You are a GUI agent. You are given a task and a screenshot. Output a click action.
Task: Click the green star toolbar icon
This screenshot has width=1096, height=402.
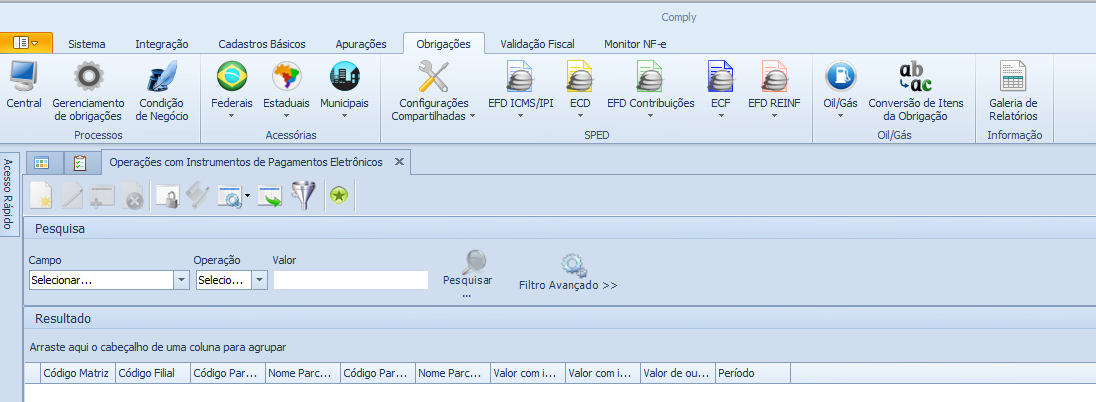click(x=339, y=197)
